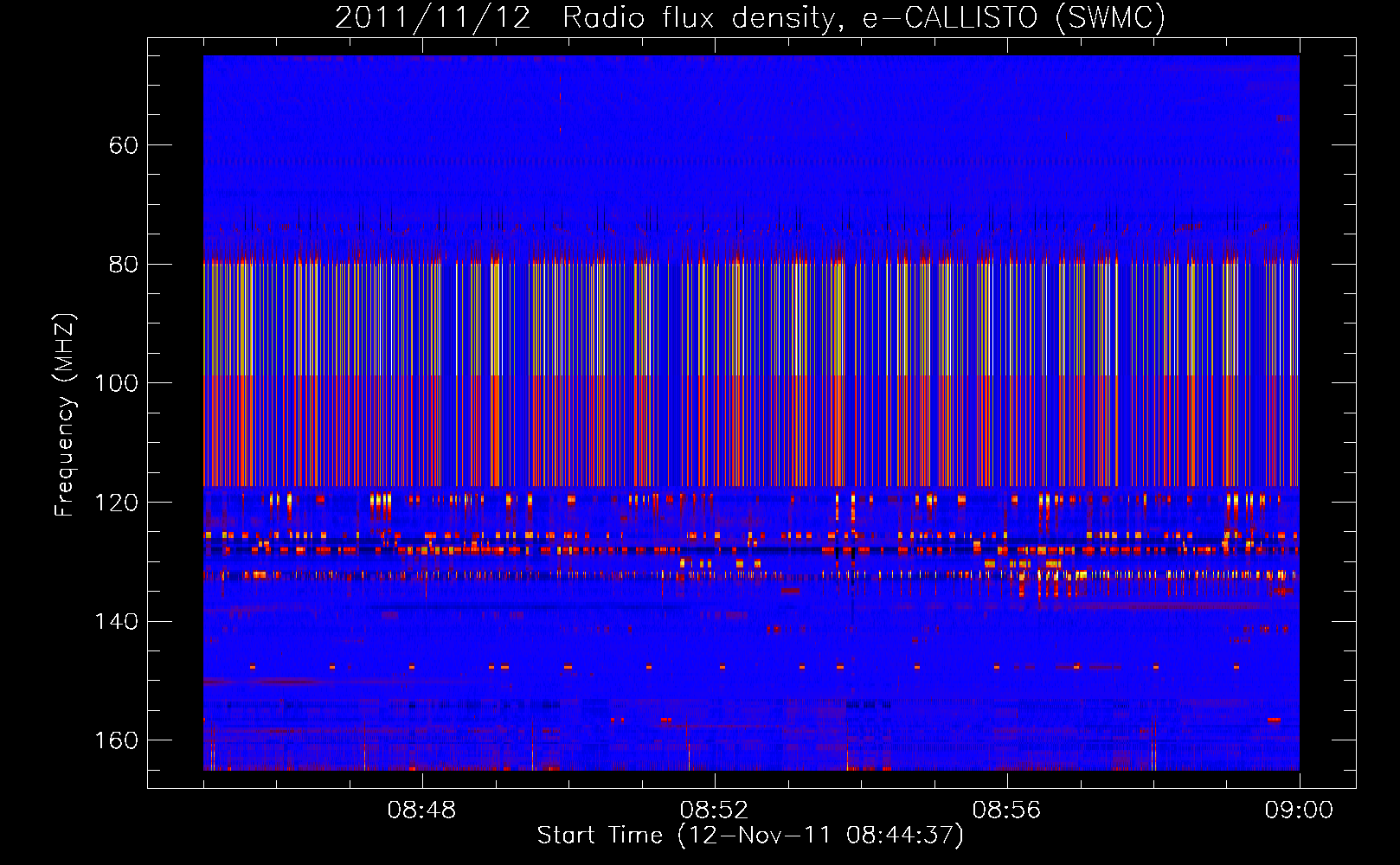The width and height of the screenshot is (1400, 865).
Task: Click the plot title '2011/11/12 Radio flux density'
Action: [x=588, y=18]
